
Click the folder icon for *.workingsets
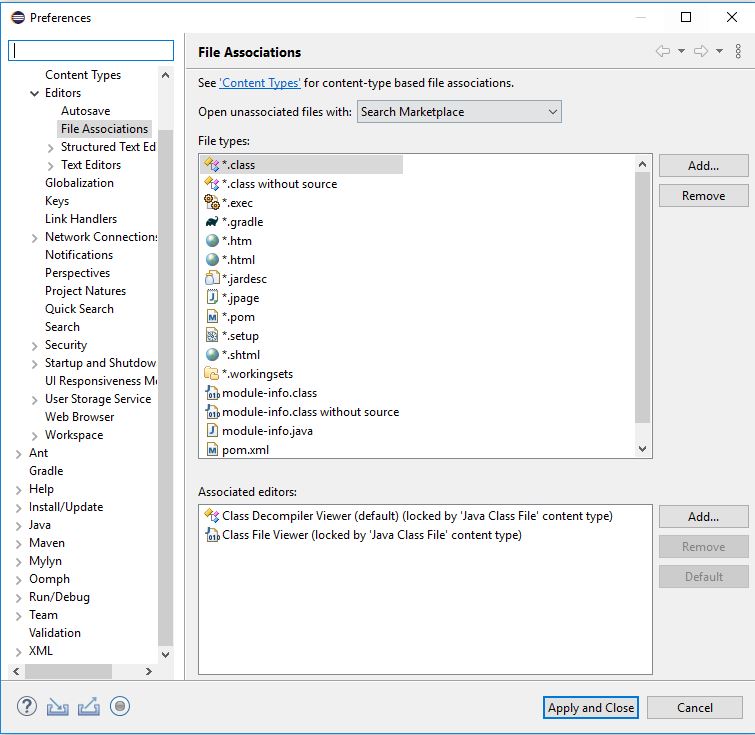[x=212, y=373]
